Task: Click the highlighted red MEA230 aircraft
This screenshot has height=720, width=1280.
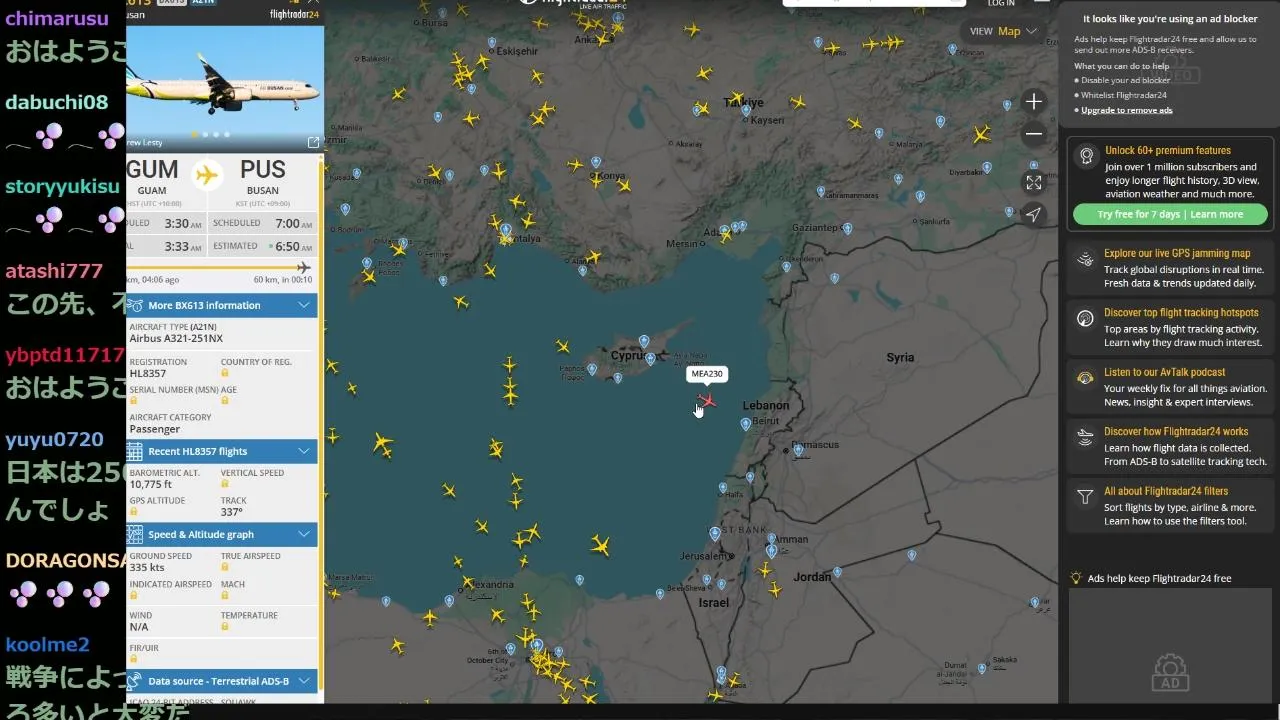Action: click(x=707, y=401)
